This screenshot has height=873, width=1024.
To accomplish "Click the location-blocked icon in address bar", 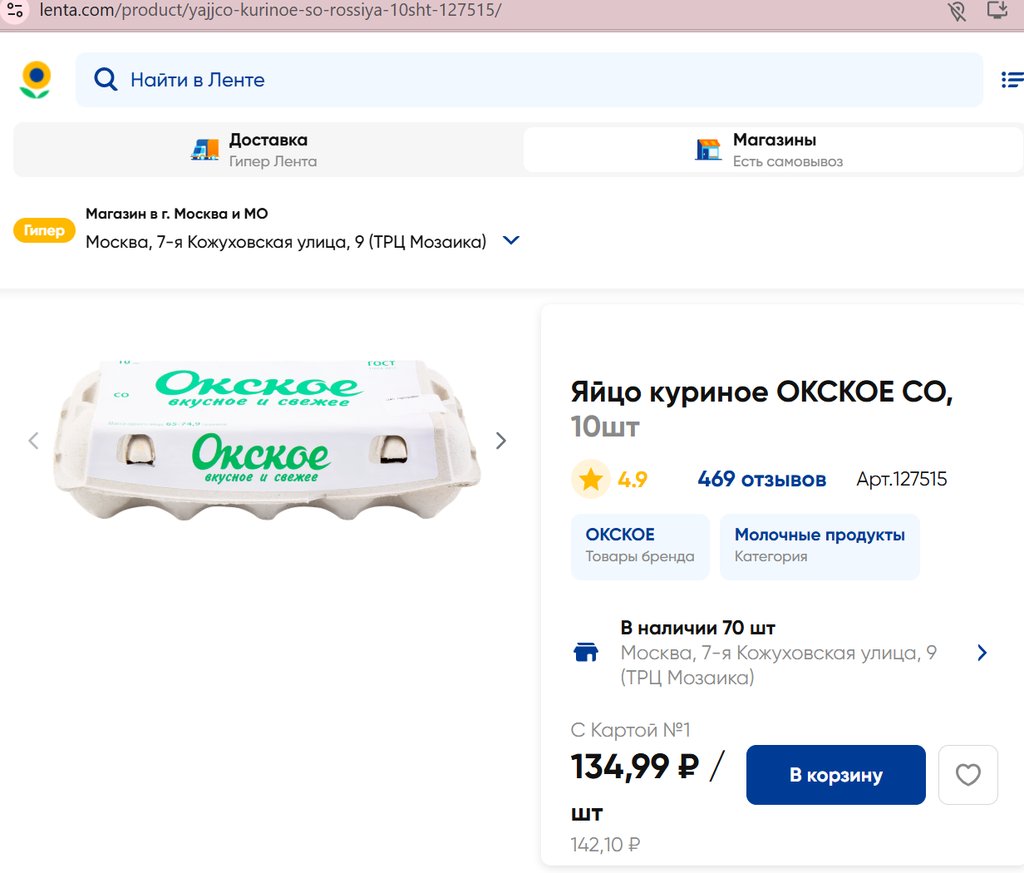I will tap(957, 11).
